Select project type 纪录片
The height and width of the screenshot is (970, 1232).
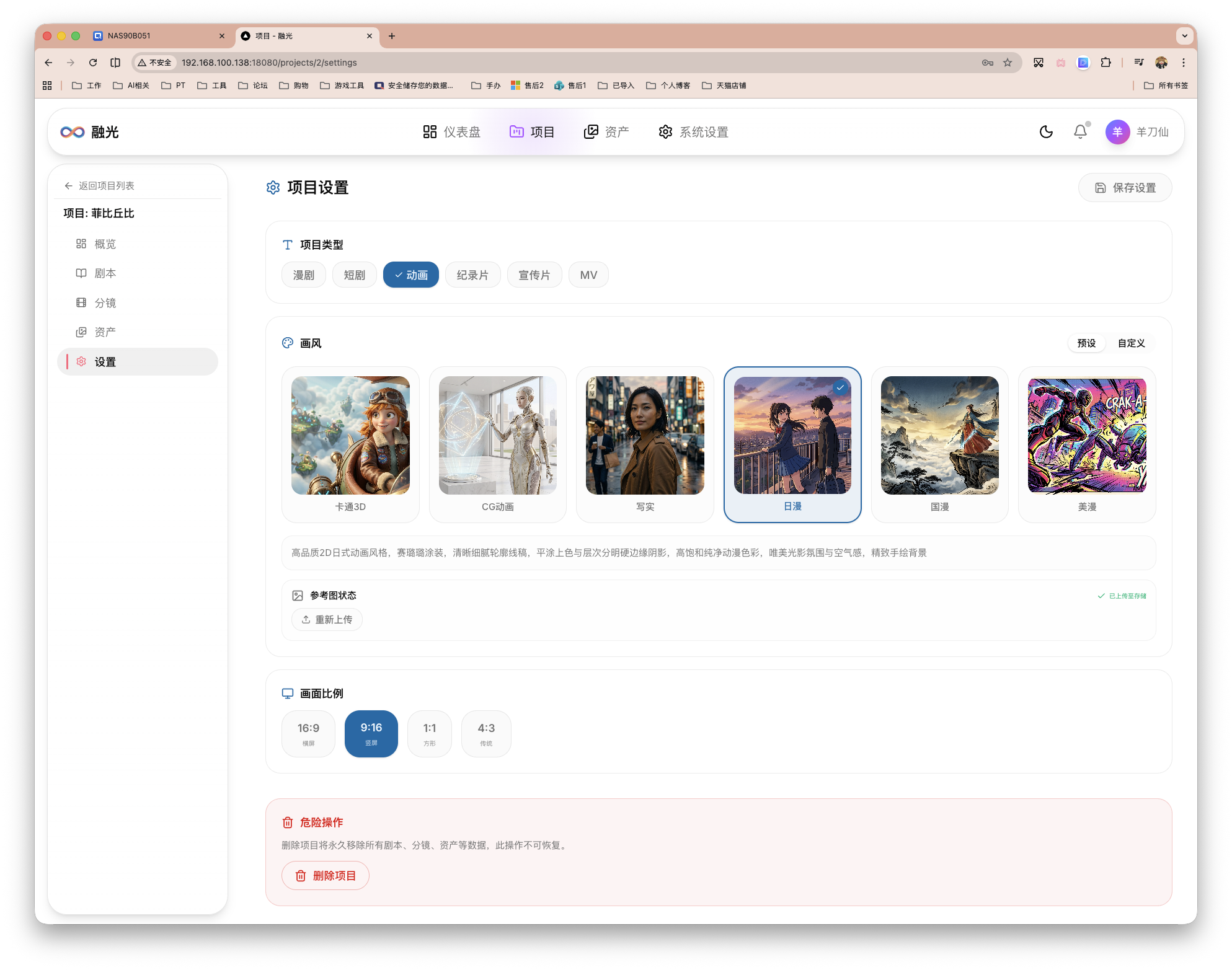[x=472, y=275]
